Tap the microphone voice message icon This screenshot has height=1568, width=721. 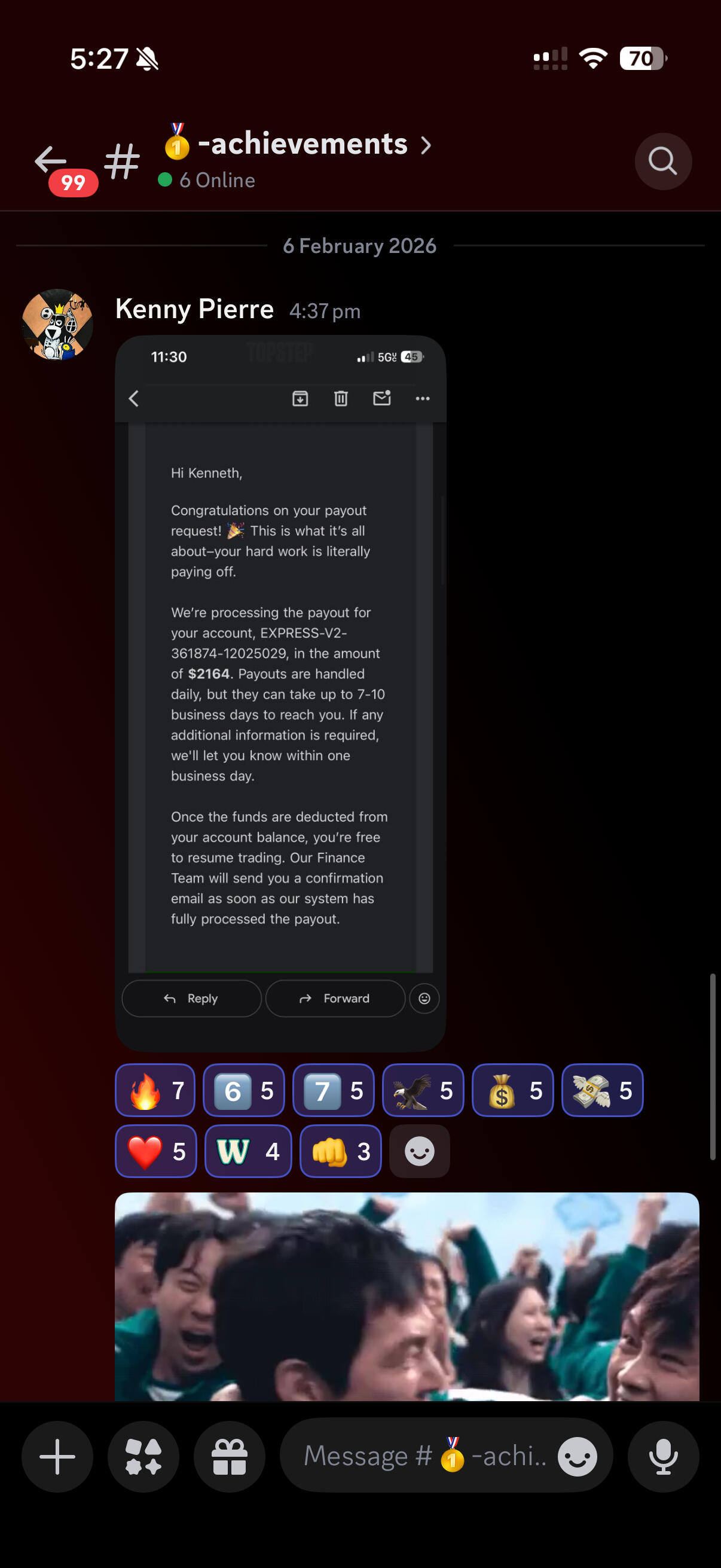(x=663, y=1456)
